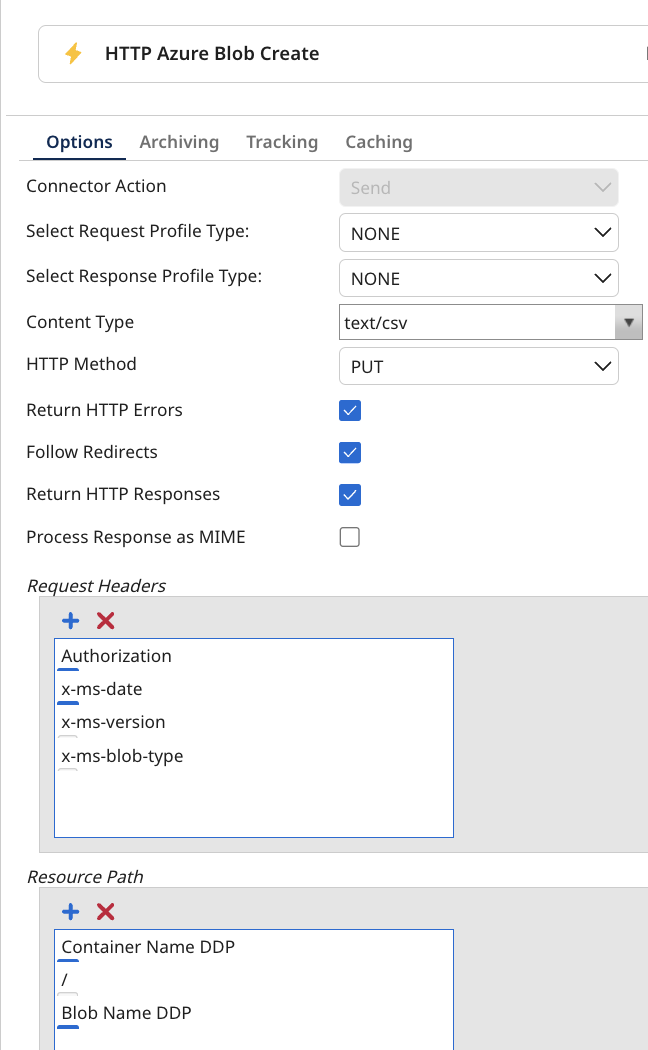Select the Options tab
The width and height of the screenshot is (648, 1050).
pyautogui.click(x=78, y=142)
